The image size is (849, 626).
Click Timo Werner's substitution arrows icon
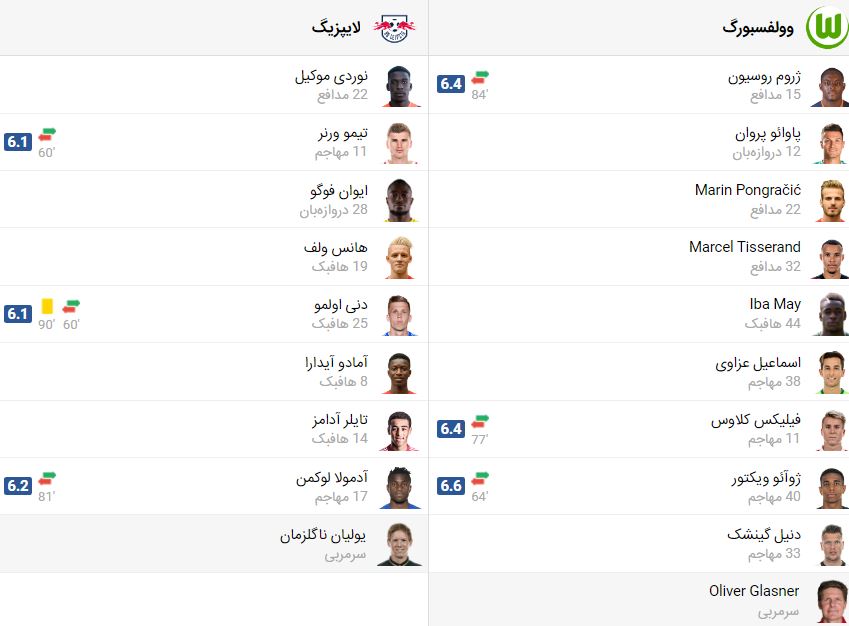(x=47, y=134)
